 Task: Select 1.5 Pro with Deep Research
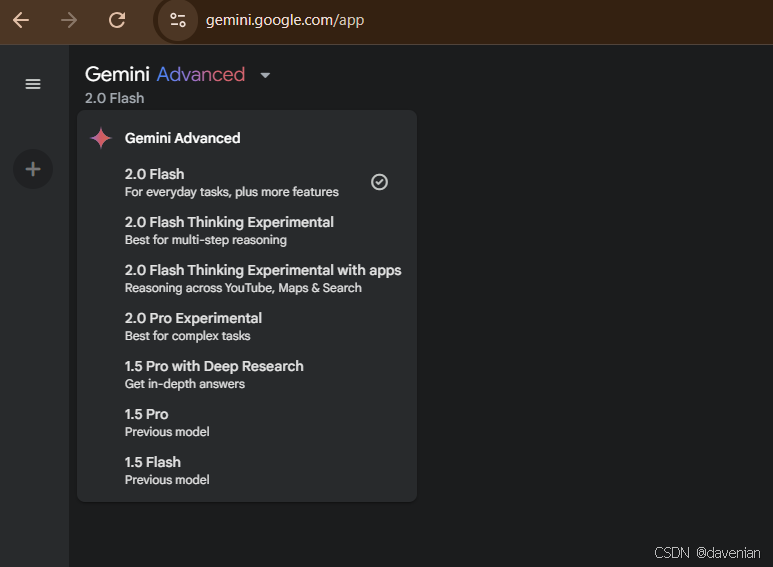[246, 375]
